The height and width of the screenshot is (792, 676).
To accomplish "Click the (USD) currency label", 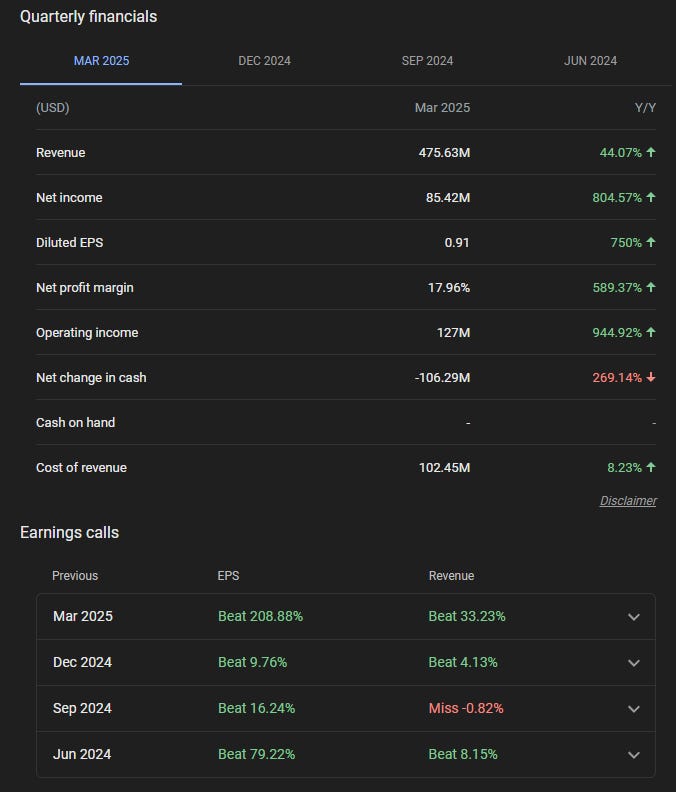I will (x=53, y=108).
